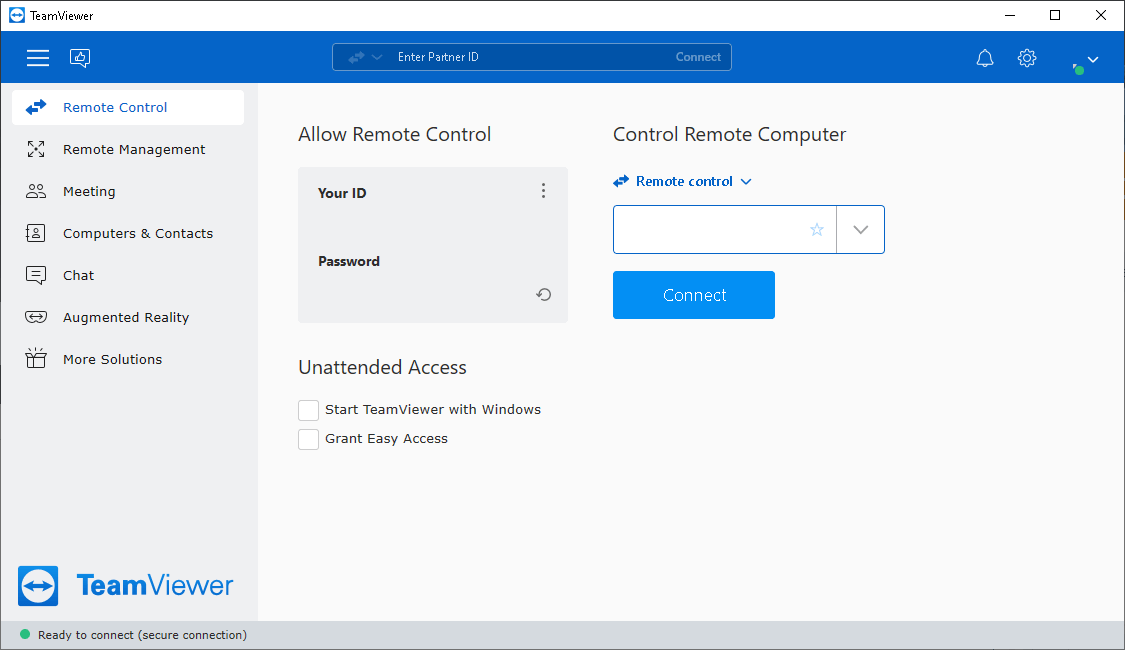1125x650 pixels.
Task: Click the Unattended Access heading
Action: [382, 367]
